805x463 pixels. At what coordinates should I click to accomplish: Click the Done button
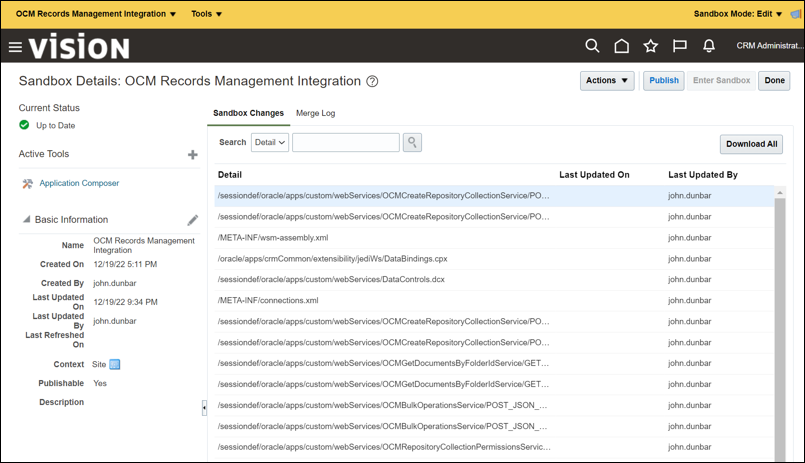[x=774, y=81]
